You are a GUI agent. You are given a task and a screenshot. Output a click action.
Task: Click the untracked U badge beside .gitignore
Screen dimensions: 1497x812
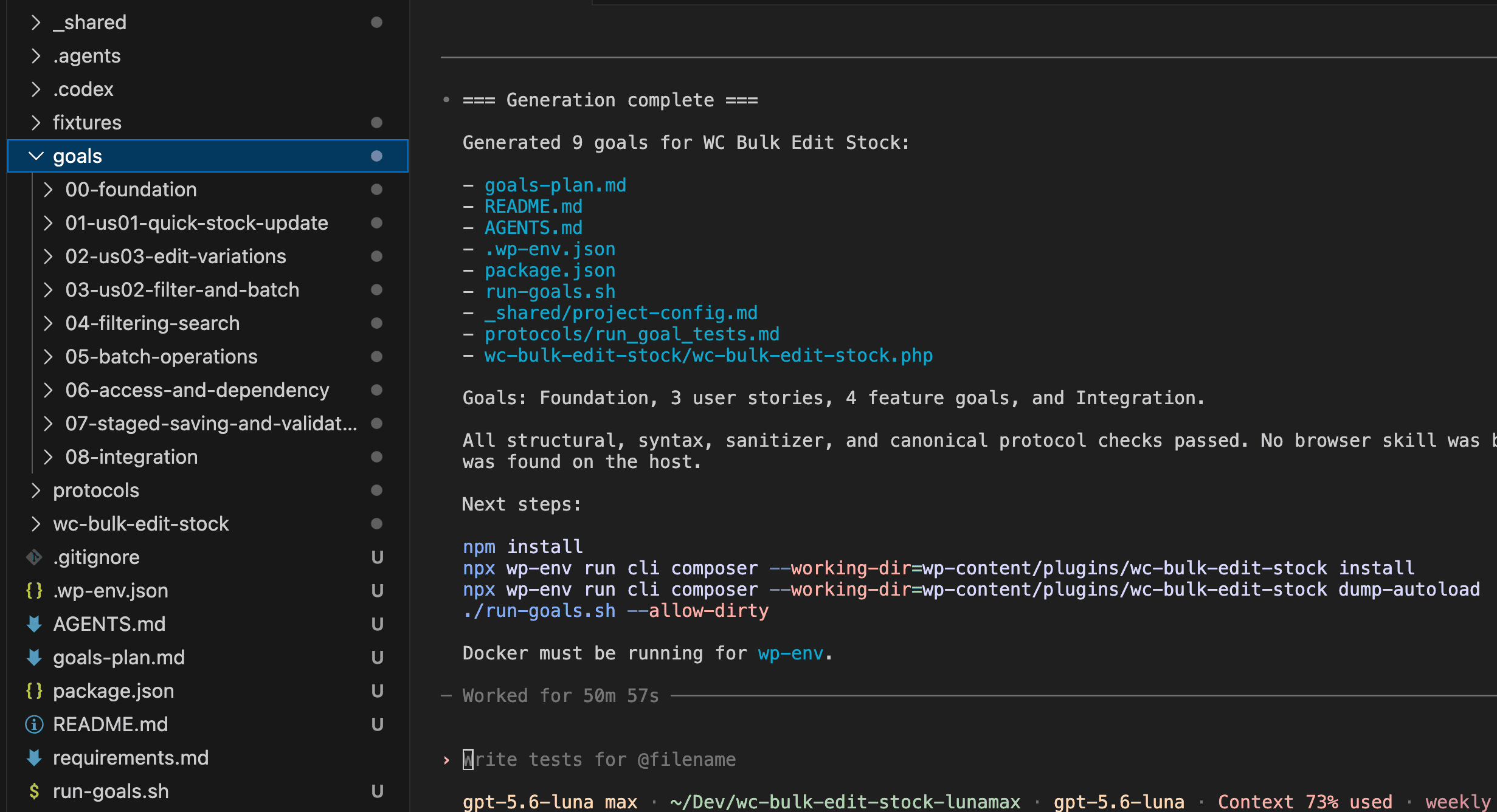pyautogui.click(x=377, y=557)
